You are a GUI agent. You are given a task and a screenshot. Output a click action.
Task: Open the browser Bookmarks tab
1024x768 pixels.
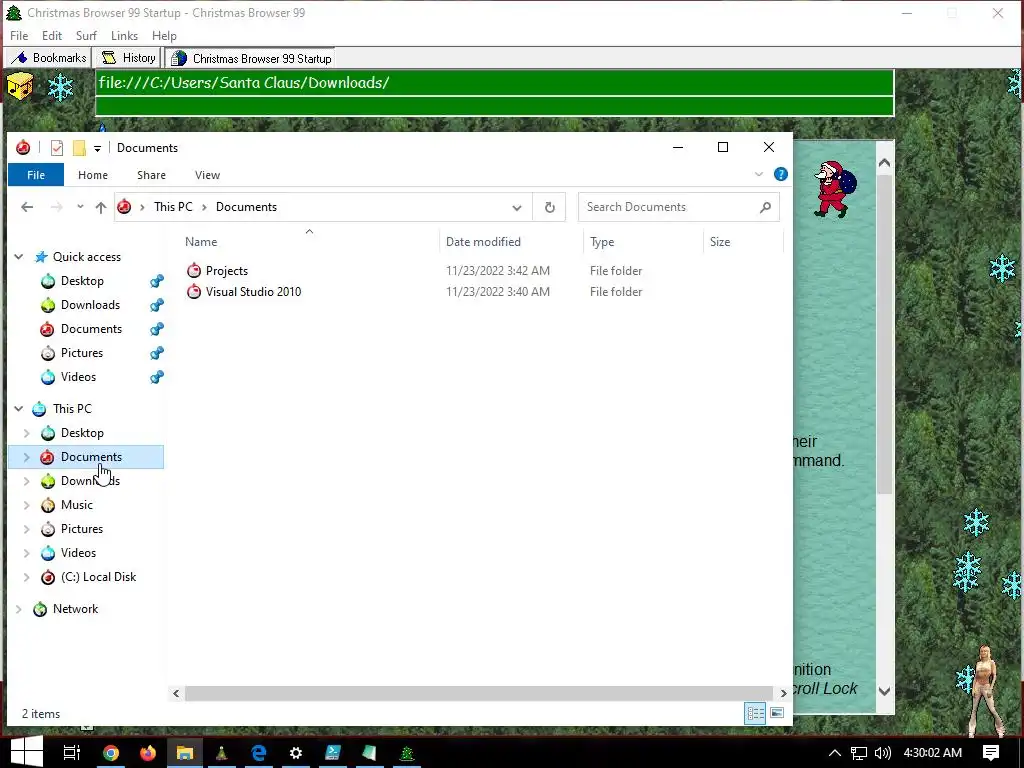48,58
